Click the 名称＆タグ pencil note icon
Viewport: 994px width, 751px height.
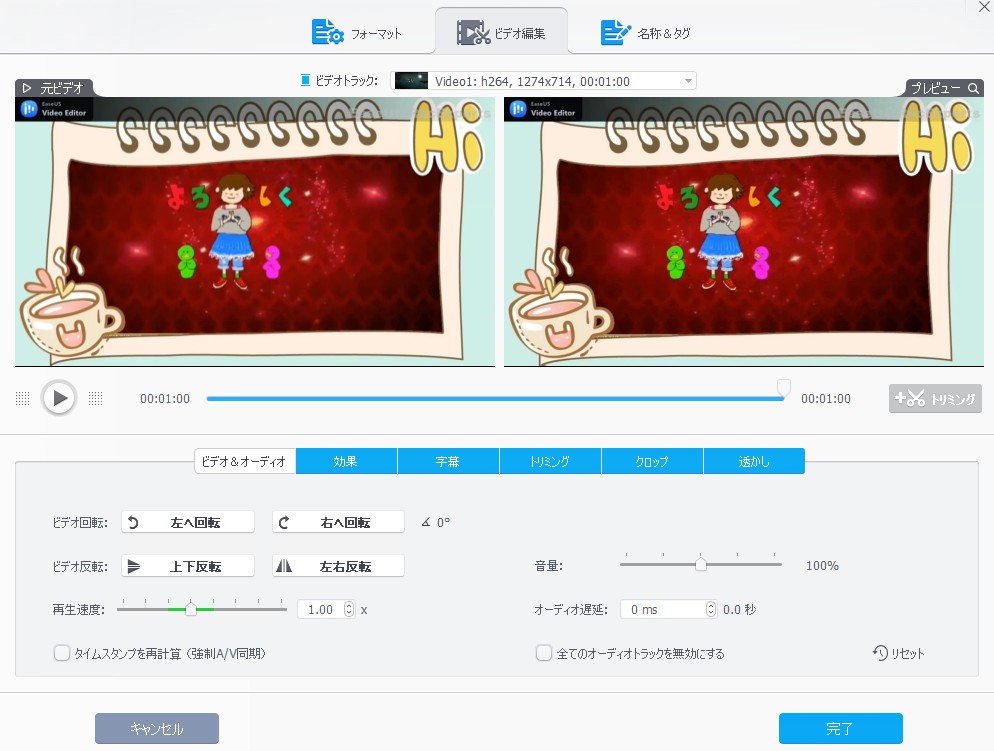click(616, 32)
